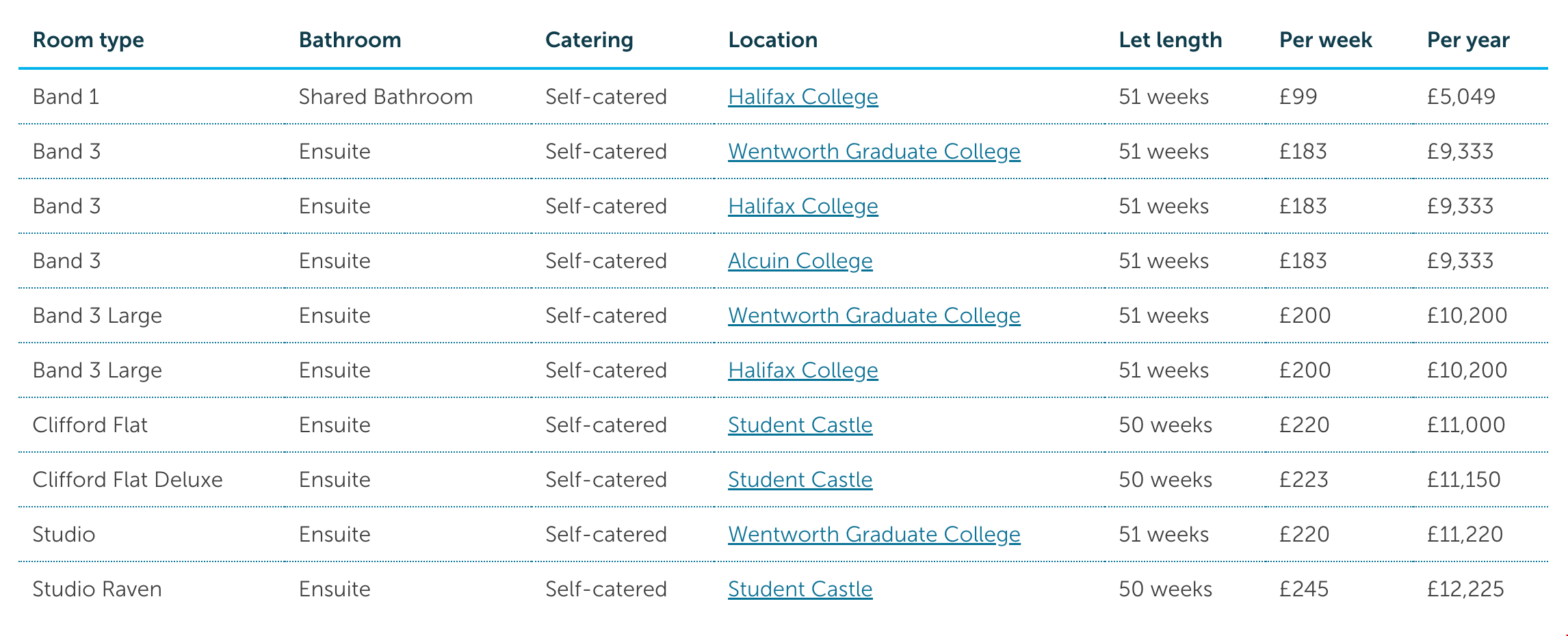This screenshot has width=1568, height=636.
Task: Click the Shared Bathroom cell
Action: [x=385, y=96]
